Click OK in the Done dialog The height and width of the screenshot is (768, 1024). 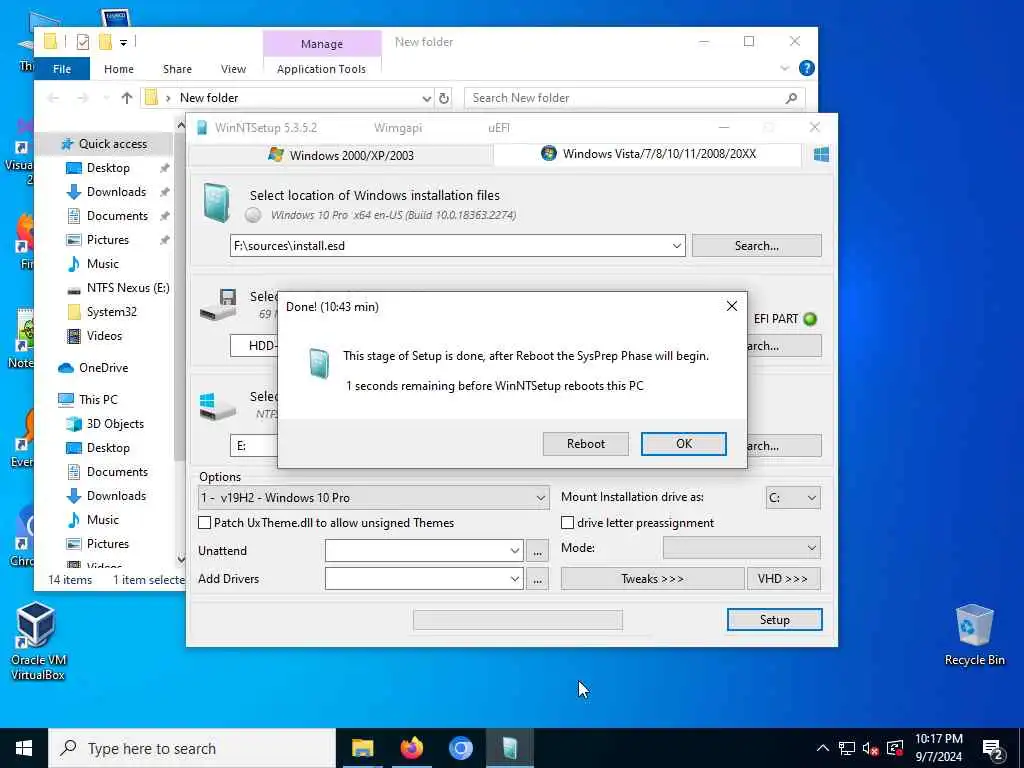coord(684,444)
